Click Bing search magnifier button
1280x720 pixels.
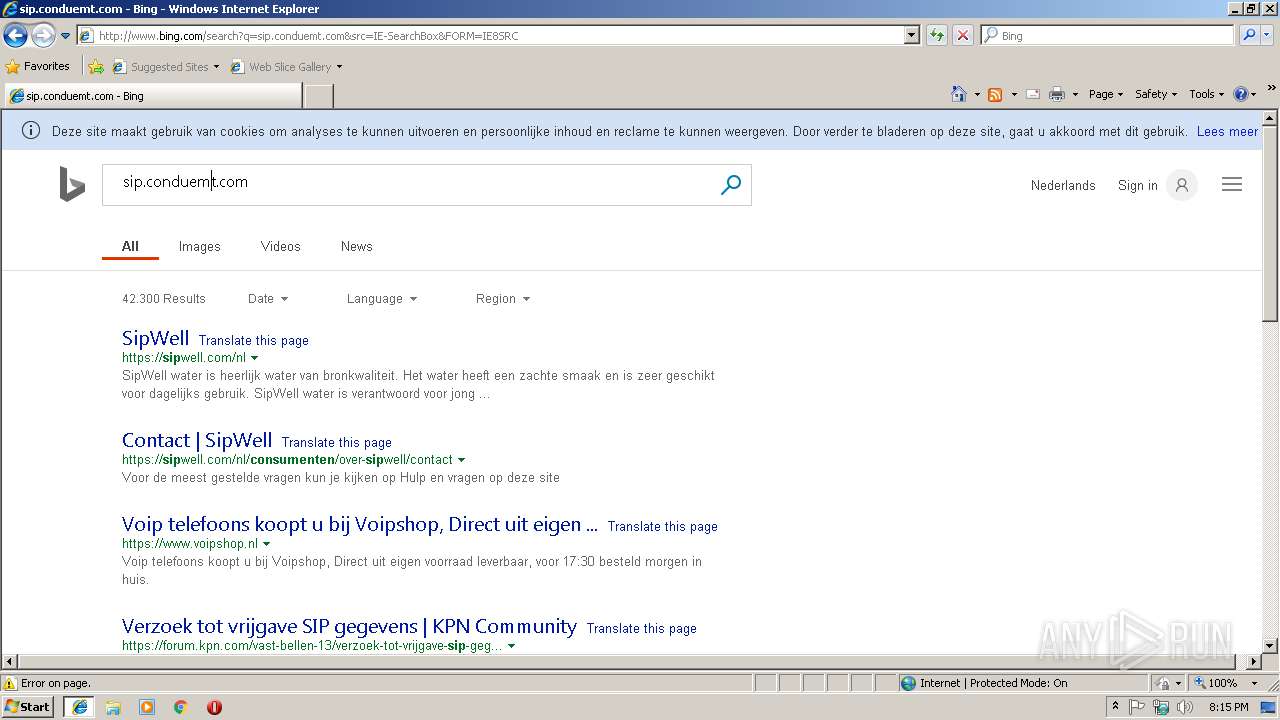pos(731,184)
